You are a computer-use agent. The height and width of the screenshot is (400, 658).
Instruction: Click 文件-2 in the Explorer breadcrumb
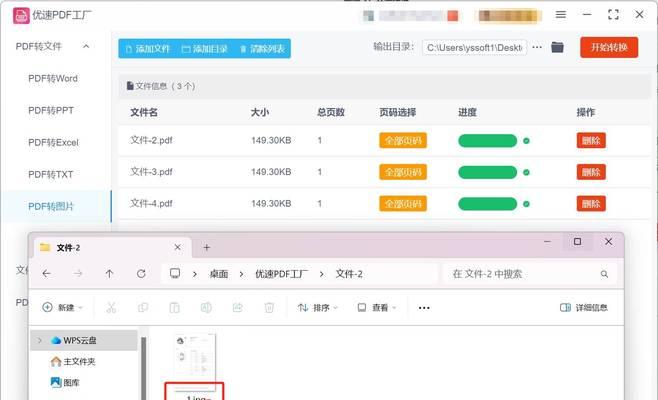[x=349, y=274]
